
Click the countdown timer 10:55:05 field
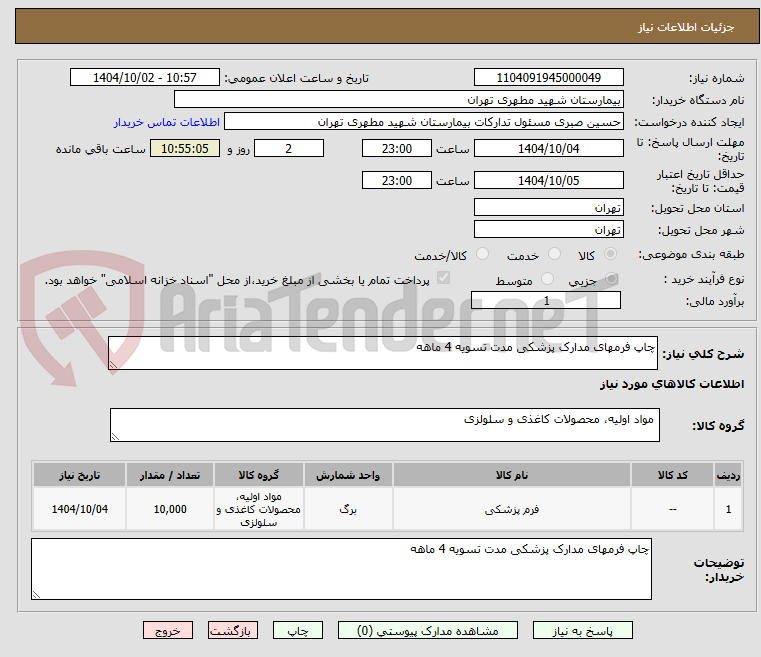(185, 148)
